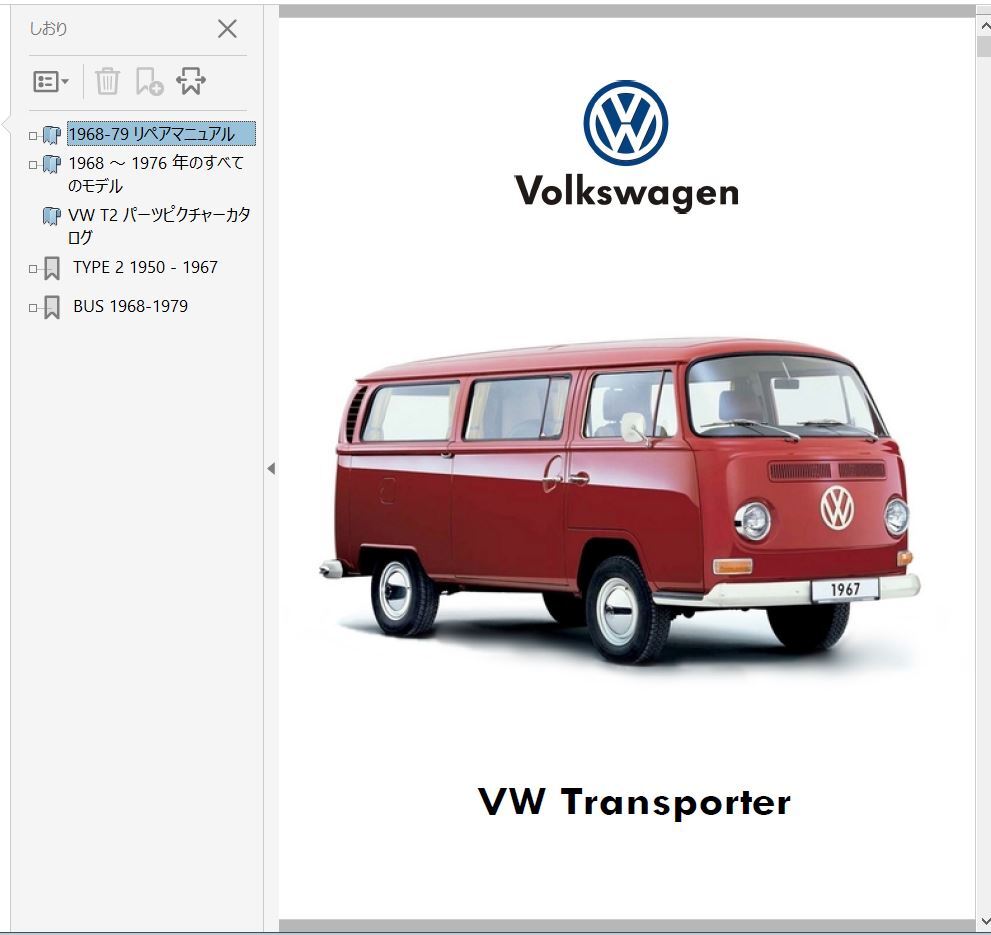Screen dimensions: 991x935
Task: Add a new bookmark
Action: pyautogui.click(x=149, y=82)
